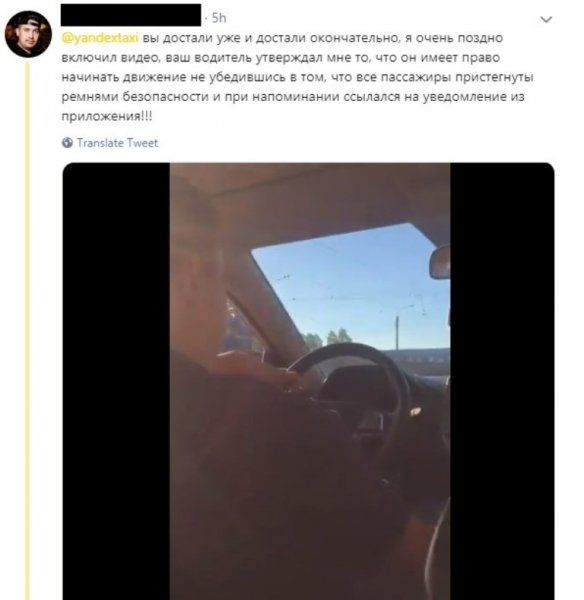Click the tweet line starting with включил видео
The image size is (584, 600).
[281, 57]
